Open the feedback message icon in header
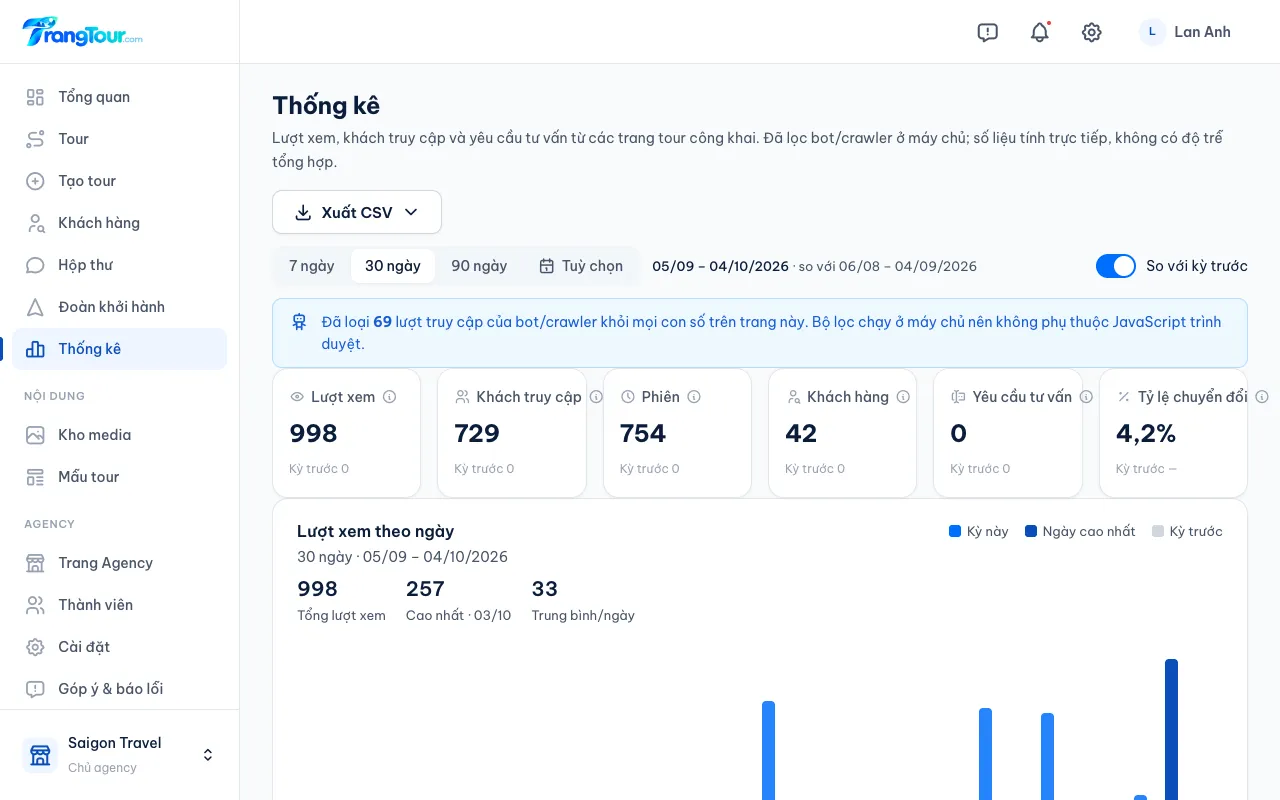1280x800 pixels. (x=988, y=32)
